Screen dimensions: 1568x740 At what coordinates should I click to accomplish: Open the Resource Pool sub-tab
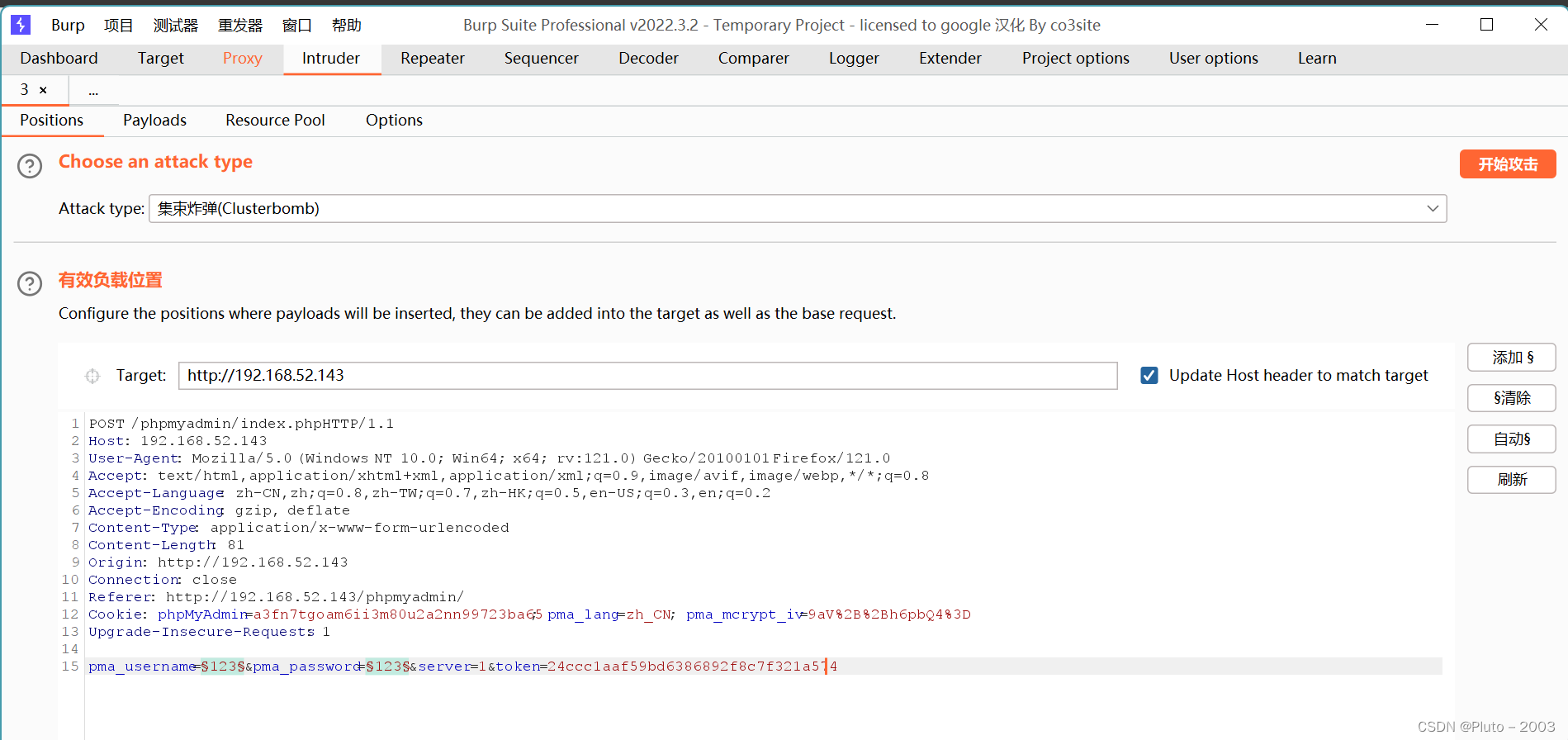point(275,121)
